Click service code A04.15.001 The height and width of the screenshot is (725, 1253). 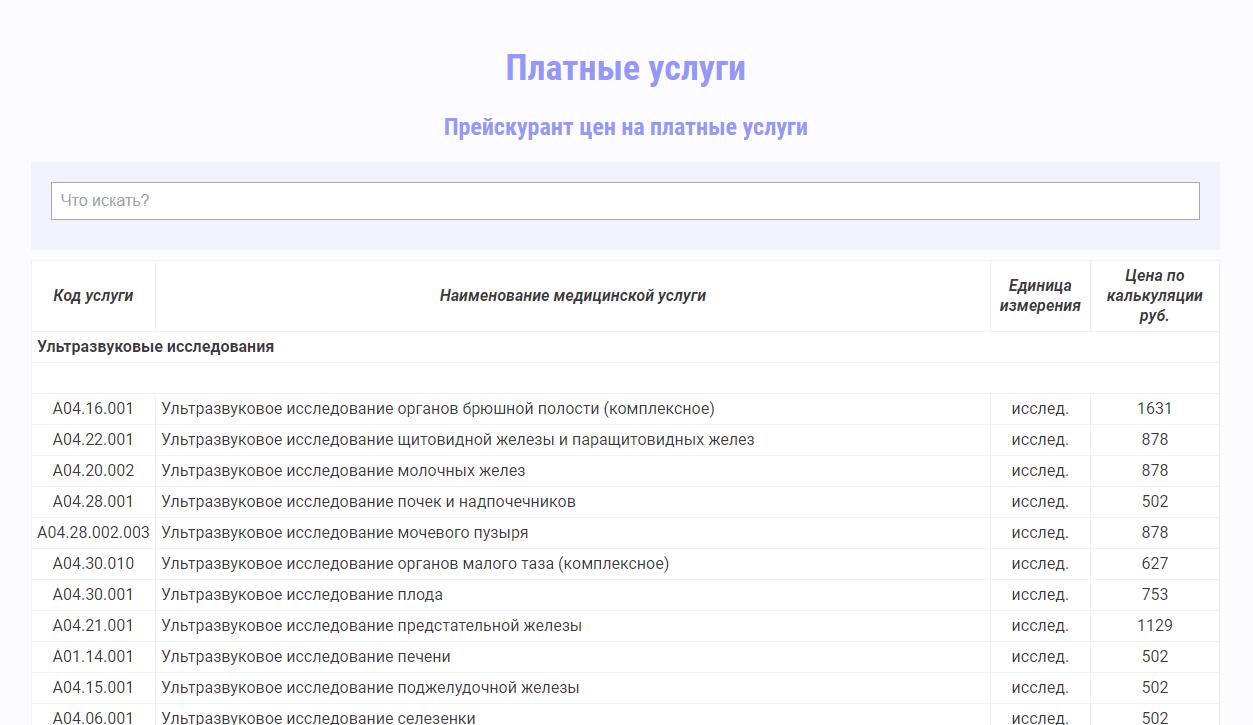pyautogui.click(x=93, y=688)
